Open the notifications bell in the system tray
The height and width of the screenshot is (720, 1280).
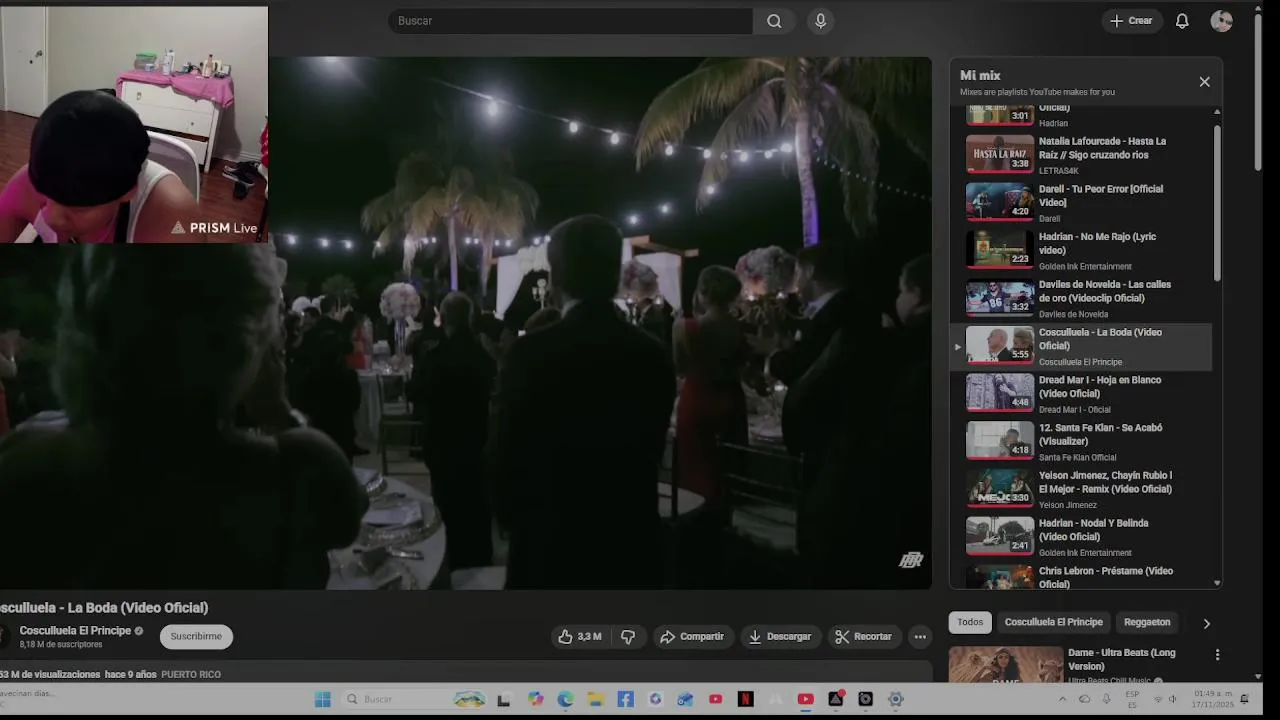1245,699
